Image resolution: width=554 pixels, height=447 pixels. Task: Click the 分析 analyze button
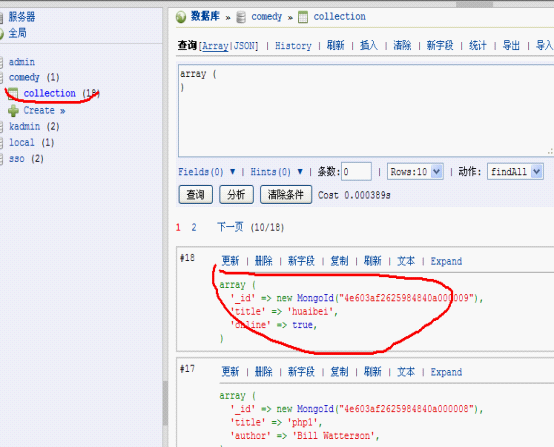(236, 195)
